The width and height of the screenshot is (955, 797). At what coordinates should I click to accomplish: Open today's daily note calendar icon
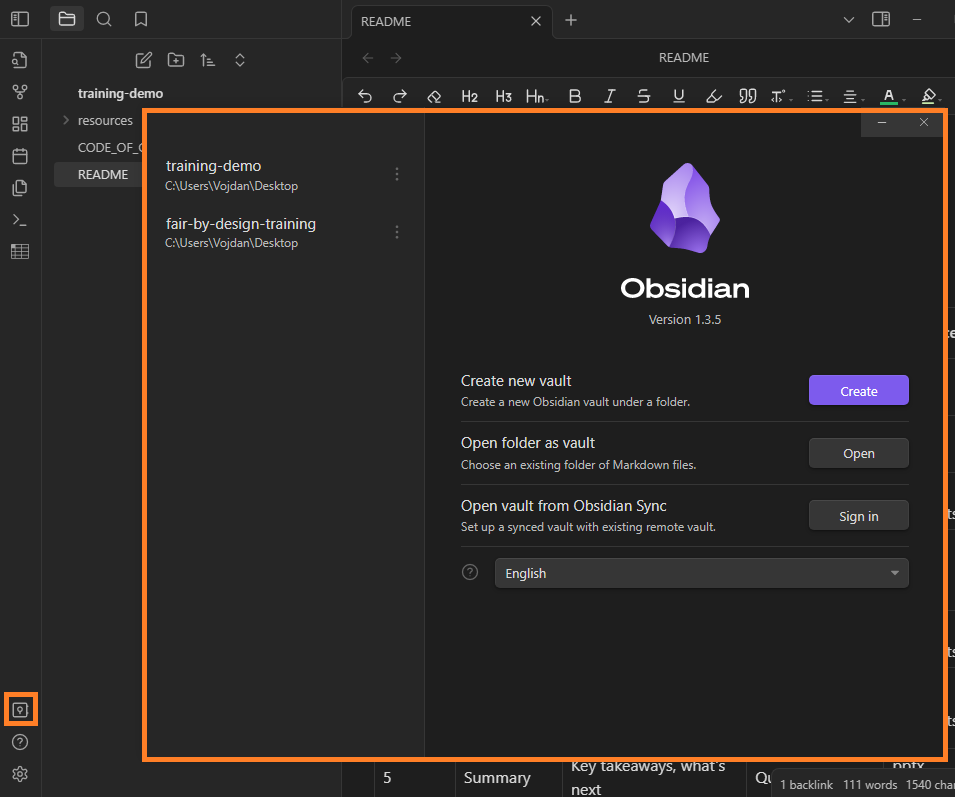(x=20, y=155)
